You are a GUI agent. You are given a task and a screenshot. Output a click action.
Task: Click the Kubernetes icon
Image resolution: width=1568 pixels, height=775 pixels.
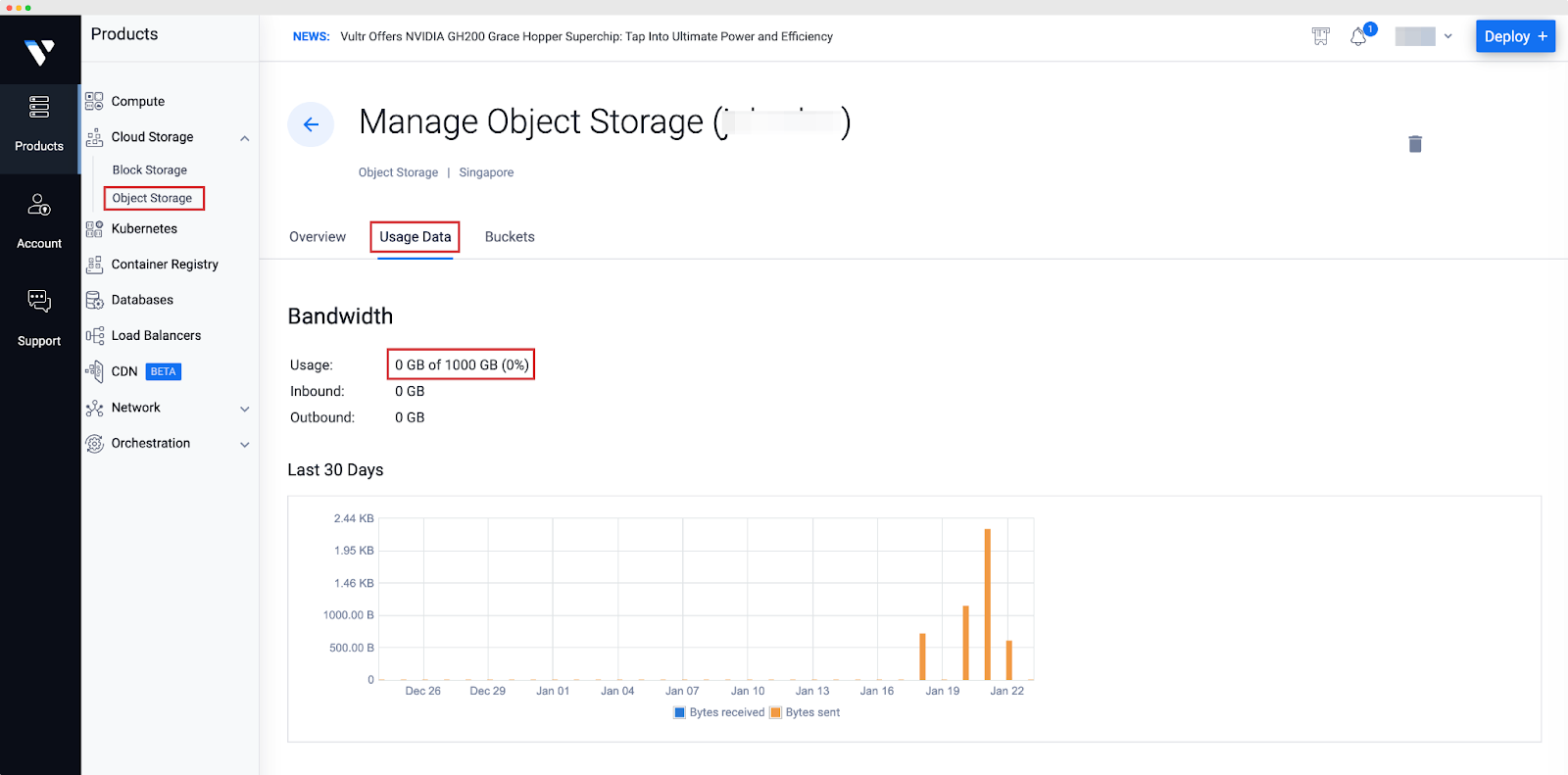(x=94, y=229)
